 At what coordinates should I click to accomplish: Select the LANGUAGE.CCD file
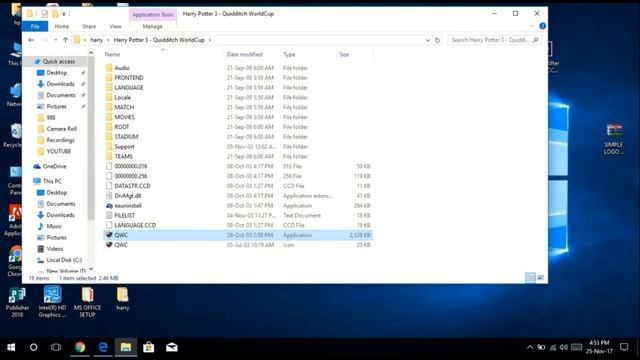pos(135,225)
